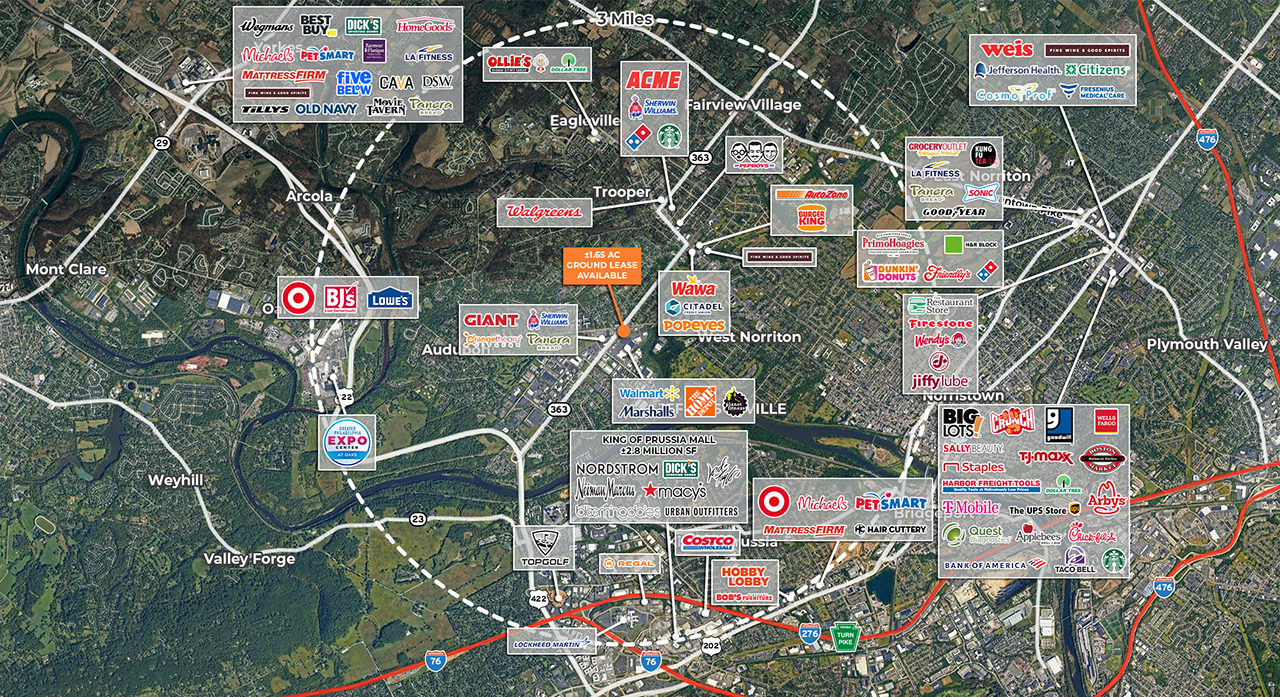Viewport: 1280px width, 697px height.
Task: Select The Home Depot logo
Action: pyautogui.click(x=698, y=402)
